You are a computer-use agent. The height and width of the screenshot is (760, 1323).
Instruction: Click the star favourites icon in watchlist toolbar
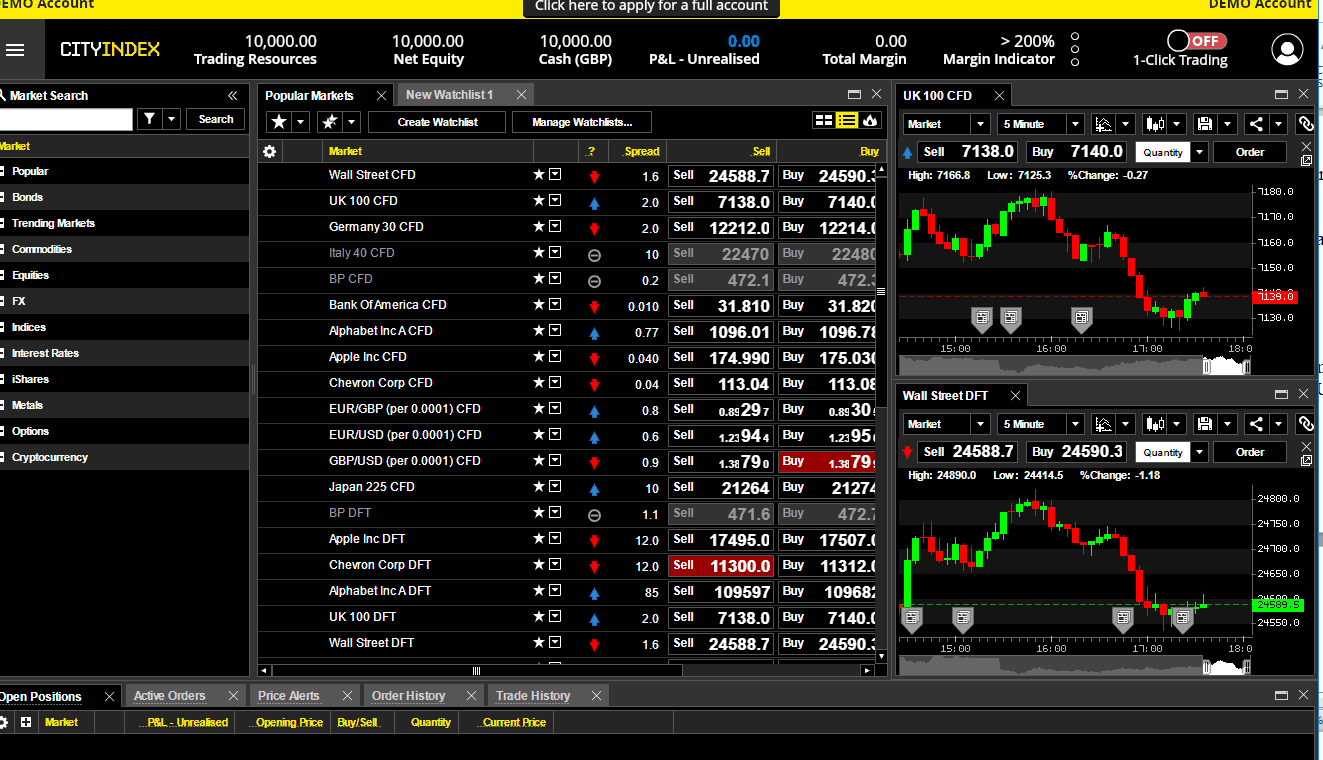278,122
